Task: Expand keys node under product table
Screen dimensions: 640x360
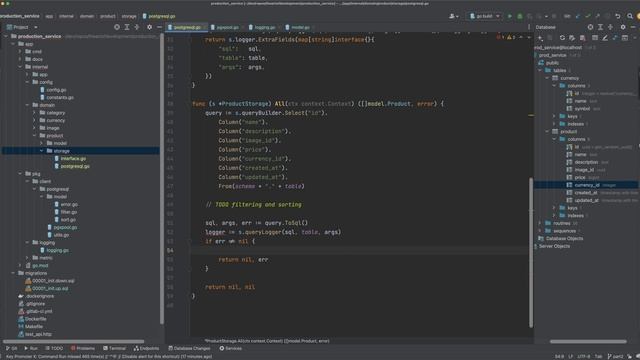Action: (554, 208)
